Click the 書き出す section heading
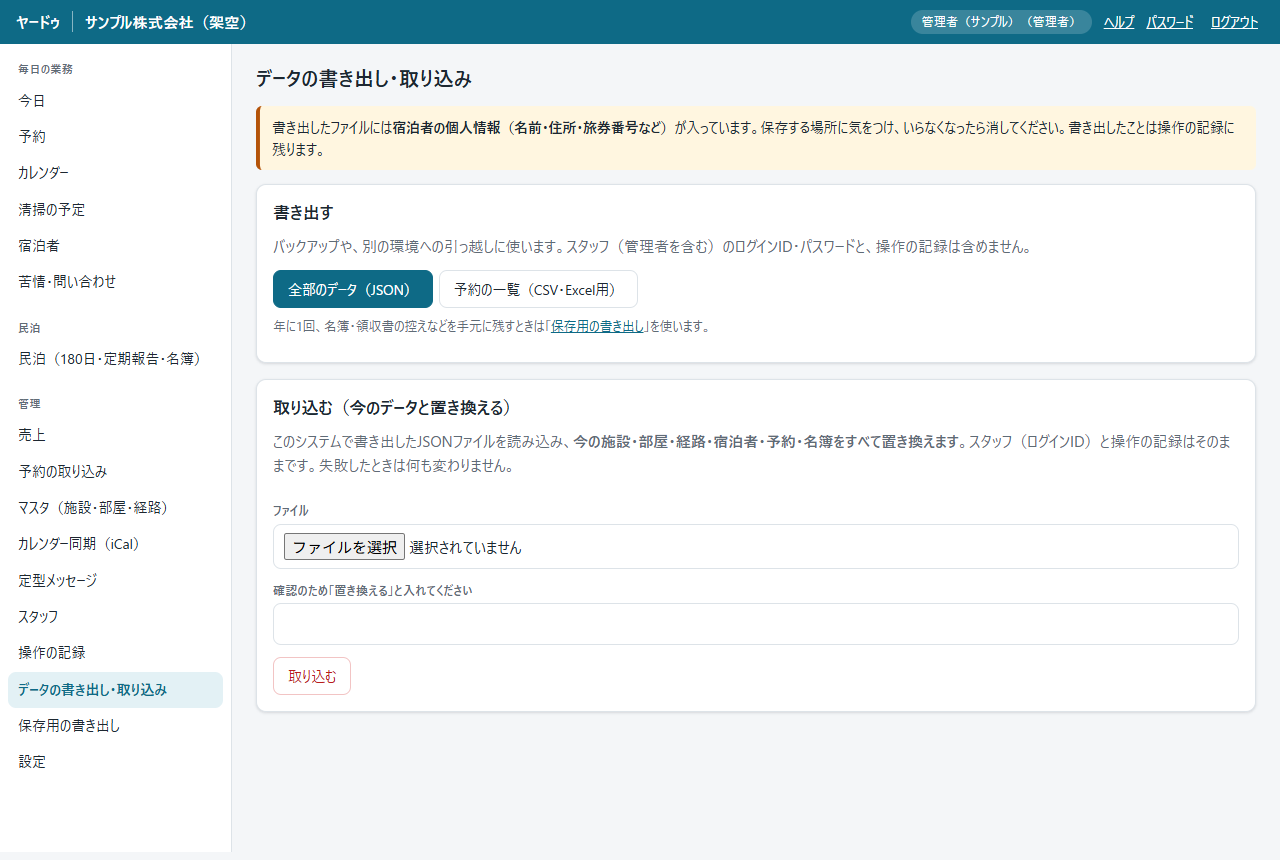The height and width of the screenshot is (860, 1280). click(303, 212)
